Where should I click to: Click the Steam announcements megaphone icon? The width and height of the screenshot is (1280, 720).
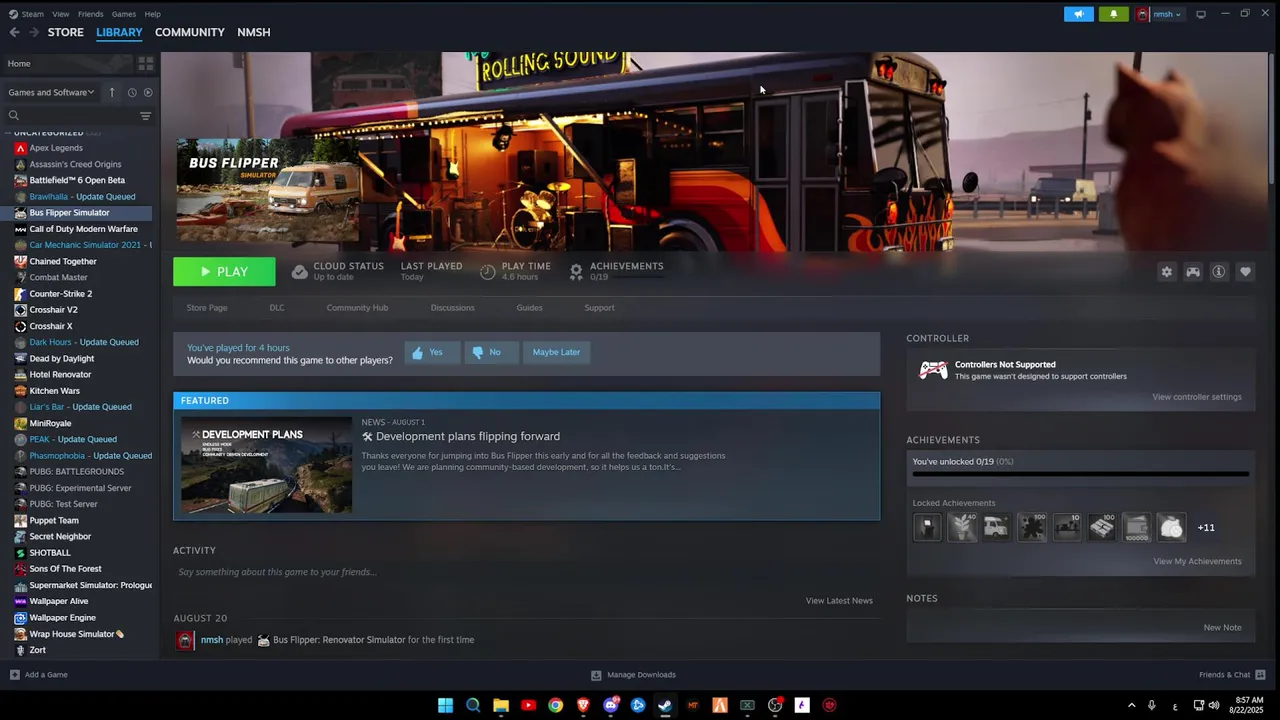[1078, 14]
